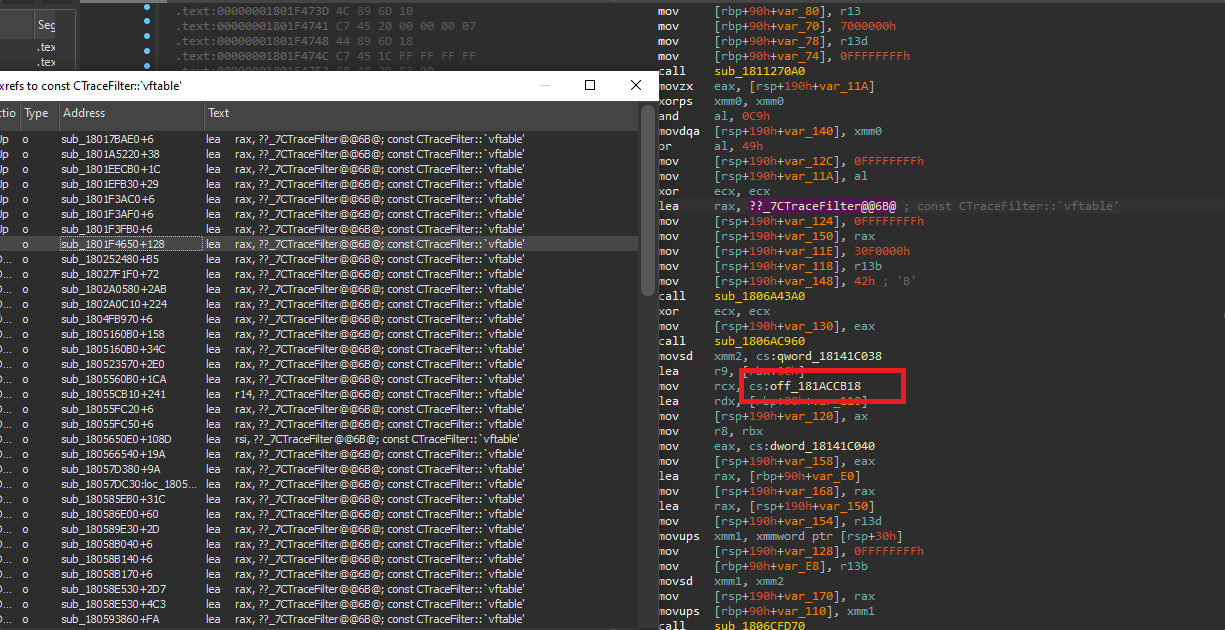Click the sub_1802A0C10+224 xref entry
1225x630 pixels.
coord(319,304)
